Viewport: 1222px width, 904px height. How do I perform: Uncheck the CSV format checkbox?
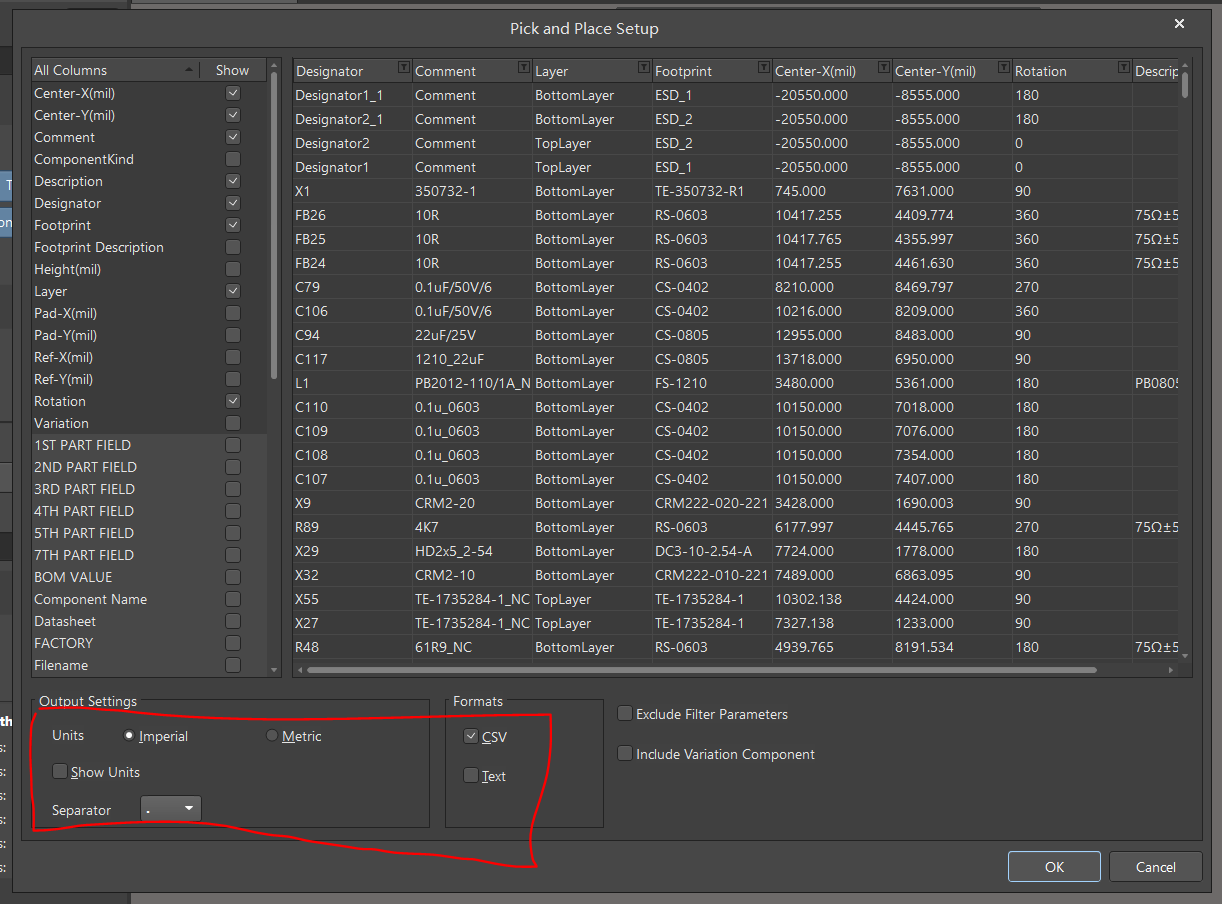click(471, 737)
